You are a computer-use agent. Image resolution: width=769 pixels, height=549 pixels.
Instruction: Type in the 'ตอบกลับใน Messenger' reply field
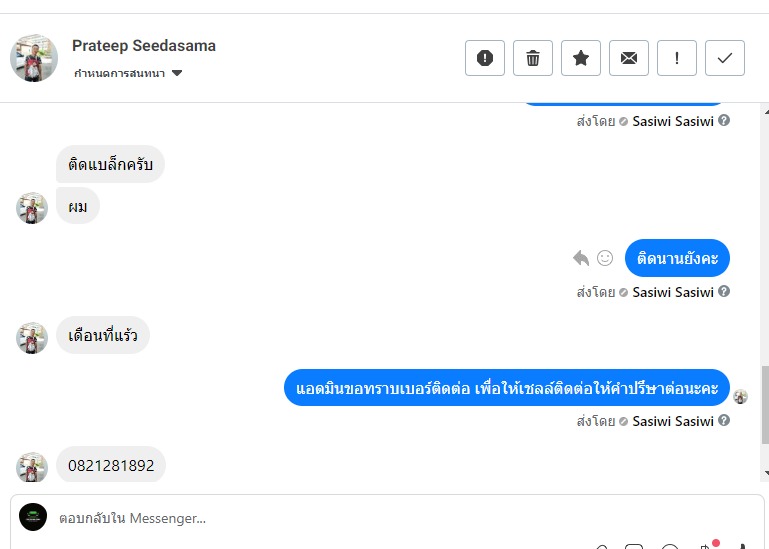(300, 518)
